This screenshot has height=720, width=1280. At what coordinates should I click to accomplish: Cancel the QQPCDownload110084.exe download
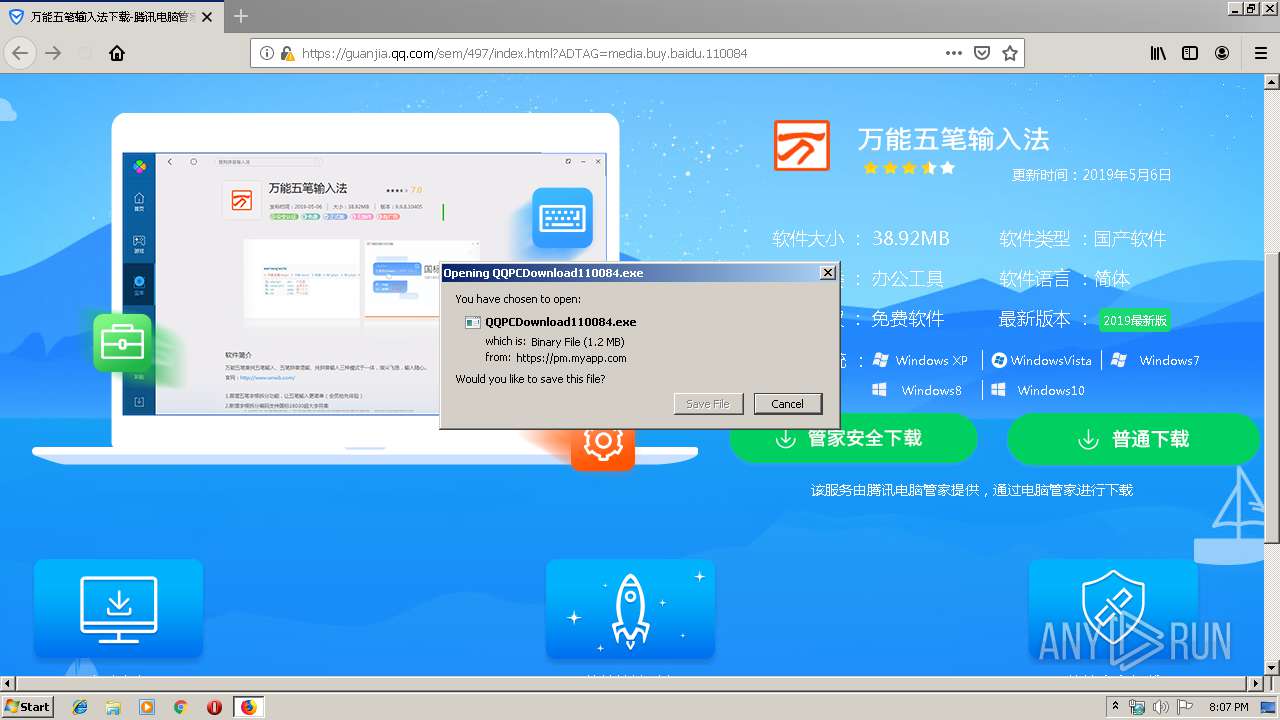pos(787,404)
